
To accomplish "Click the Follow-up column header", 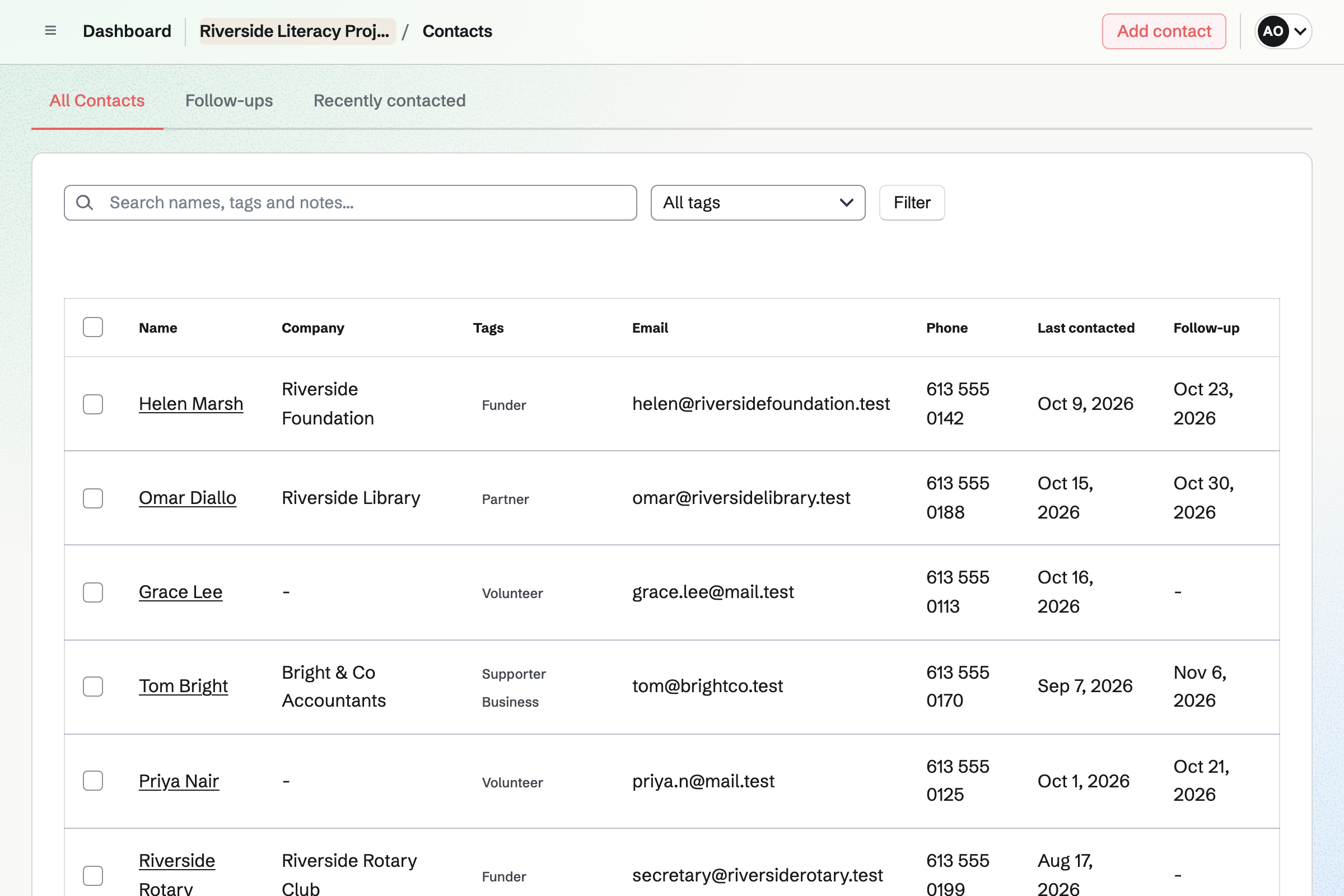I will [1206, 328].
